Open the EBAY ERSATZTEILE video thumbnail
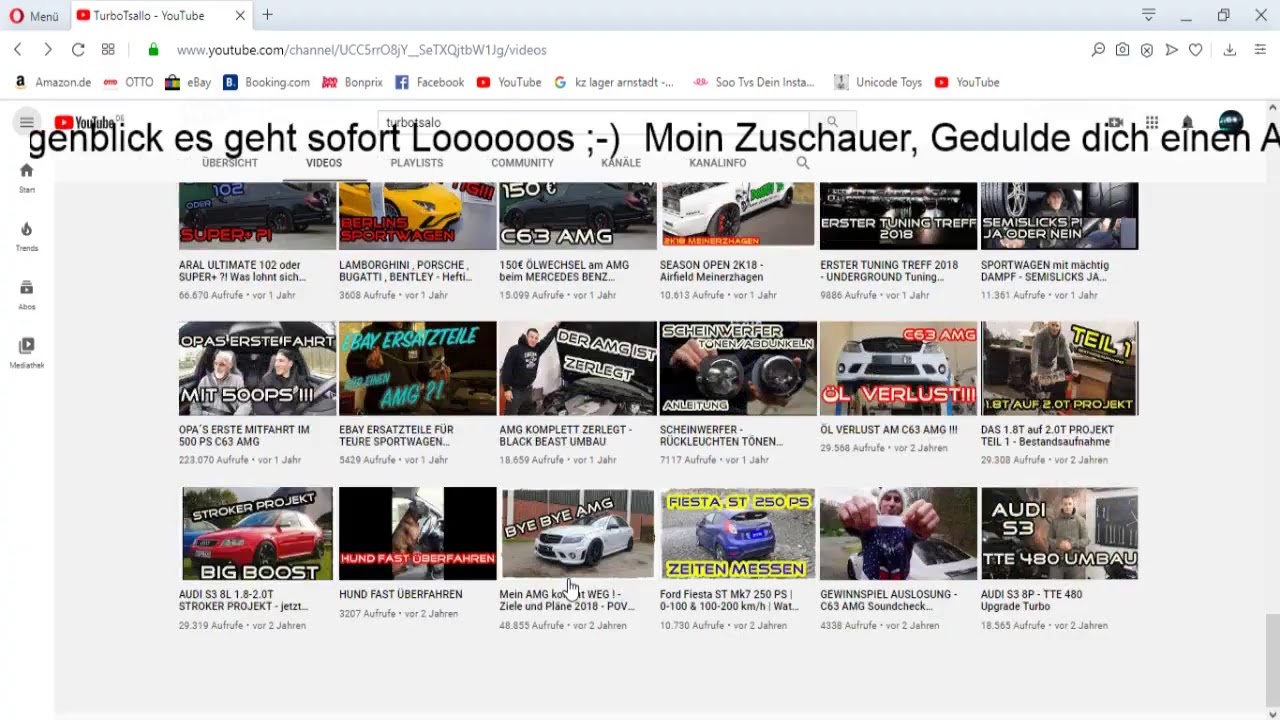This screenshot has width=1280, height=720. [418, 368]
